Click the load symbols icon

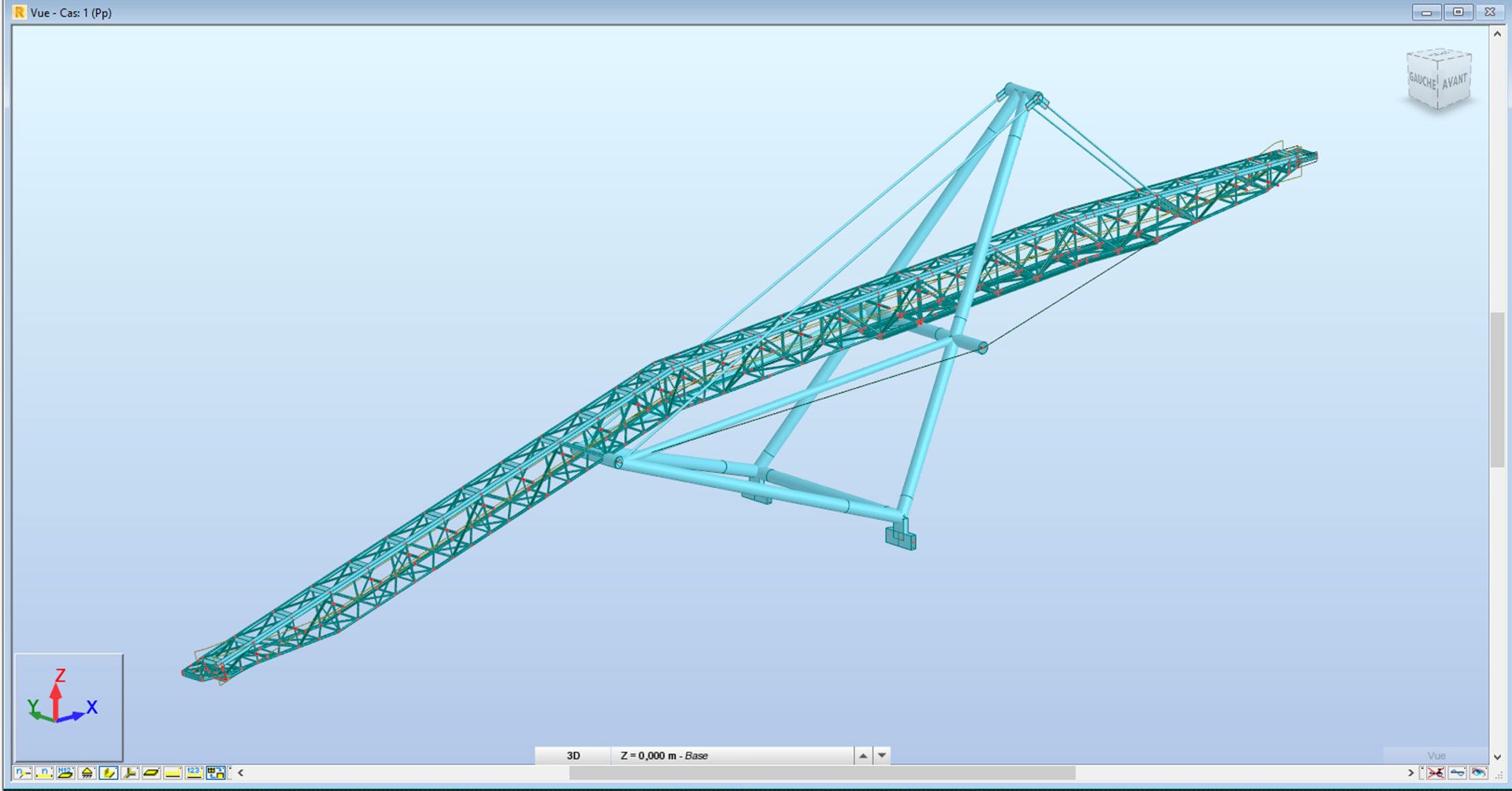[172, 773]
